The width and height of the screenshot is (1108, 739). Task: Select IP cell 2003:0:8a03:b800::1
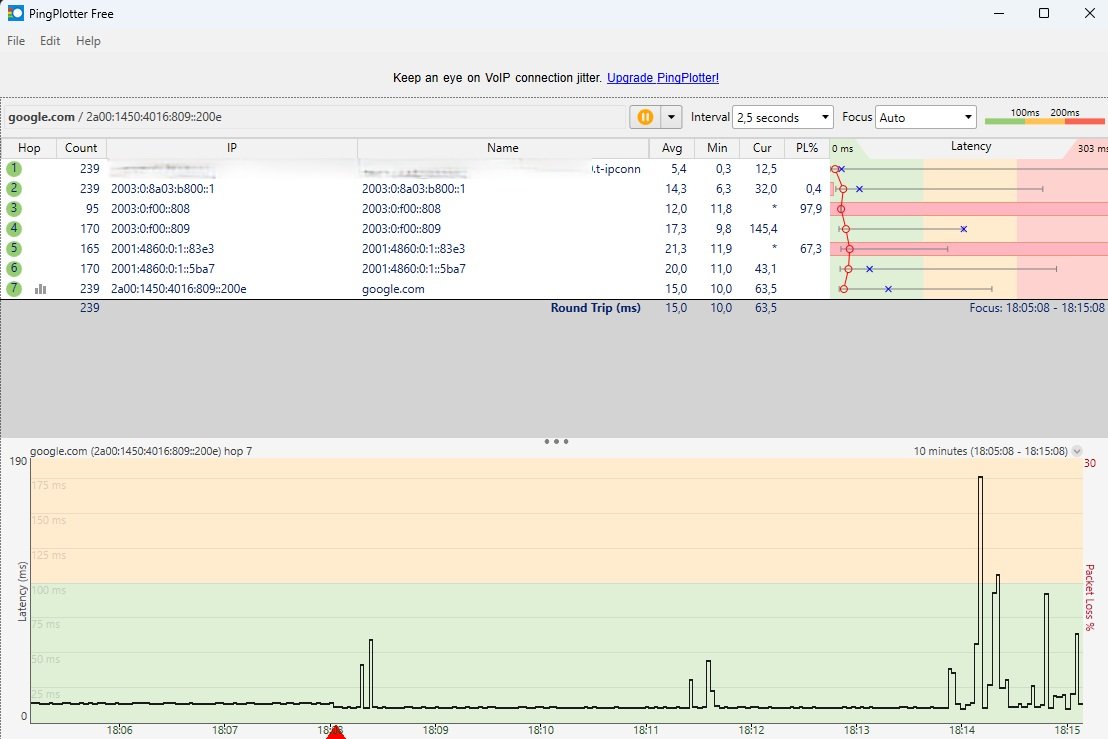click(x=163, y=189)
